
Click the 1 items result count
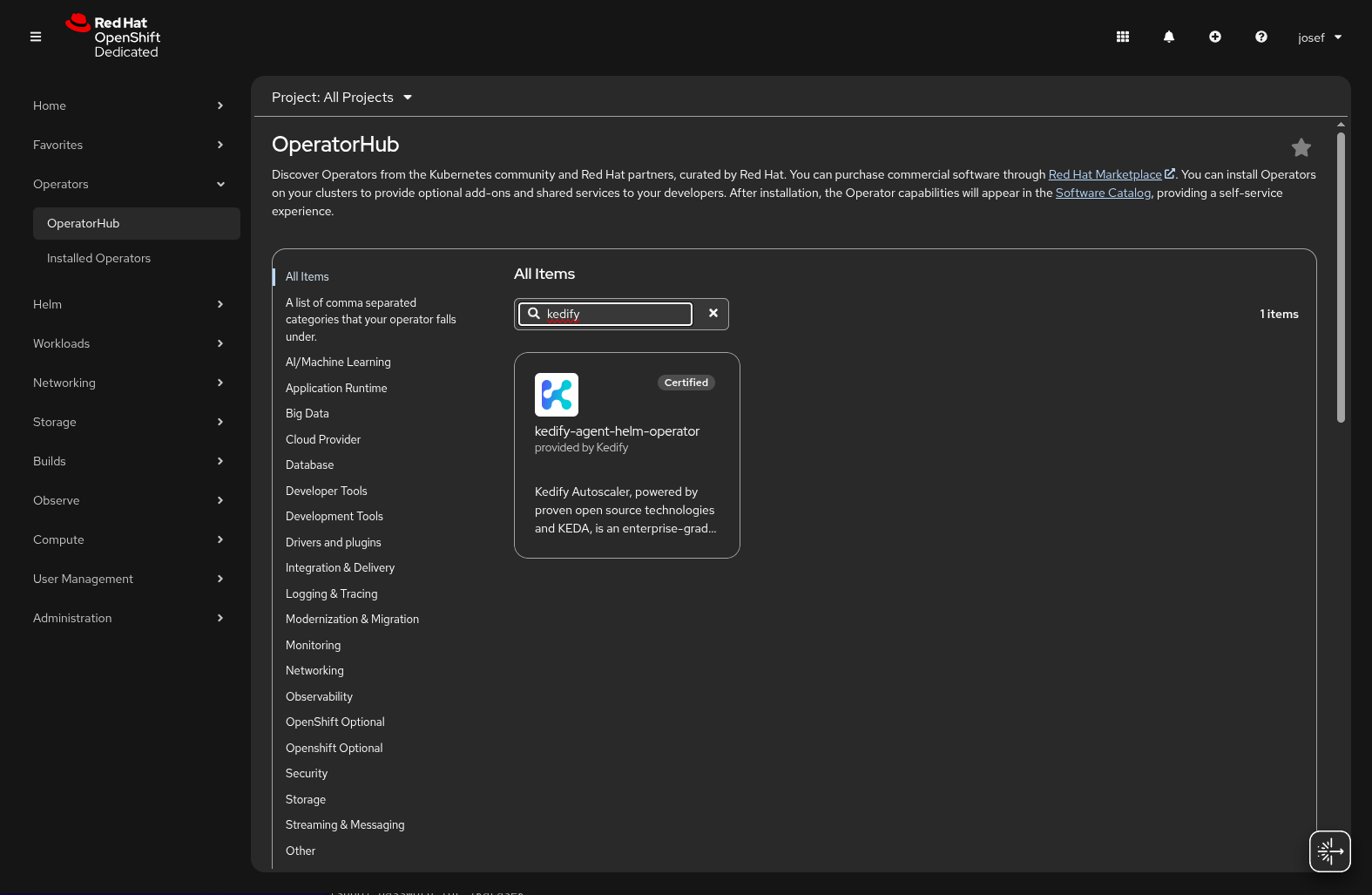click(x=1279, y=314)
